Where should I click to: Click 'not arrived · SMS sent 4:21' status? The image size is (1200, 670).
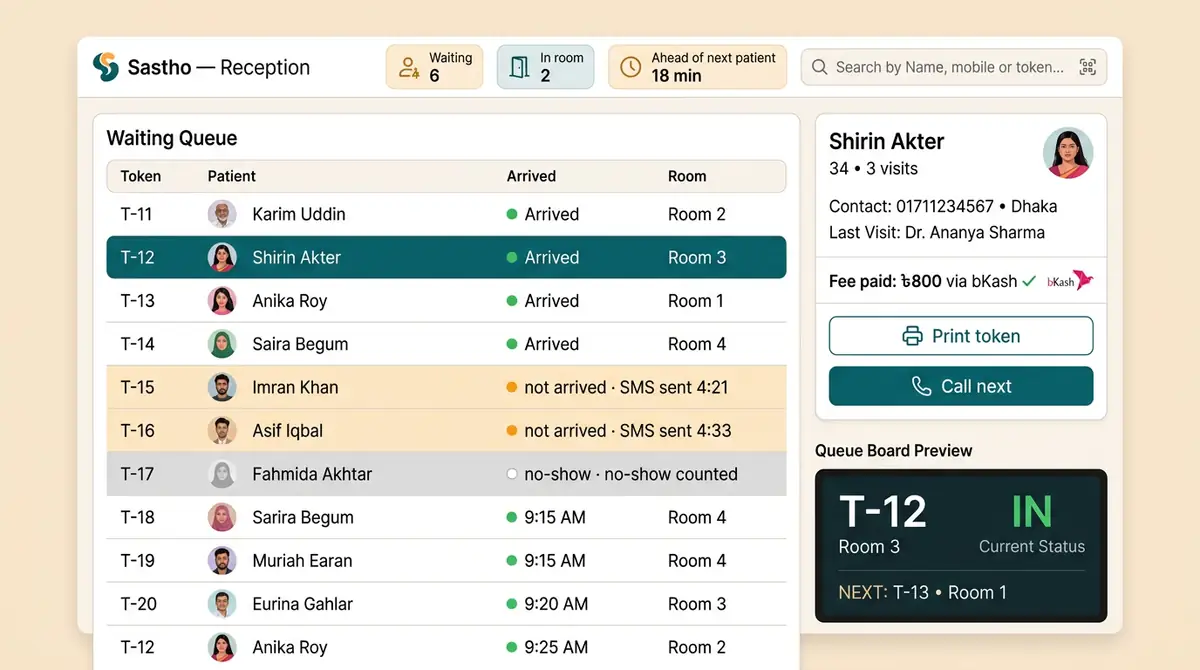click(626, 387)
